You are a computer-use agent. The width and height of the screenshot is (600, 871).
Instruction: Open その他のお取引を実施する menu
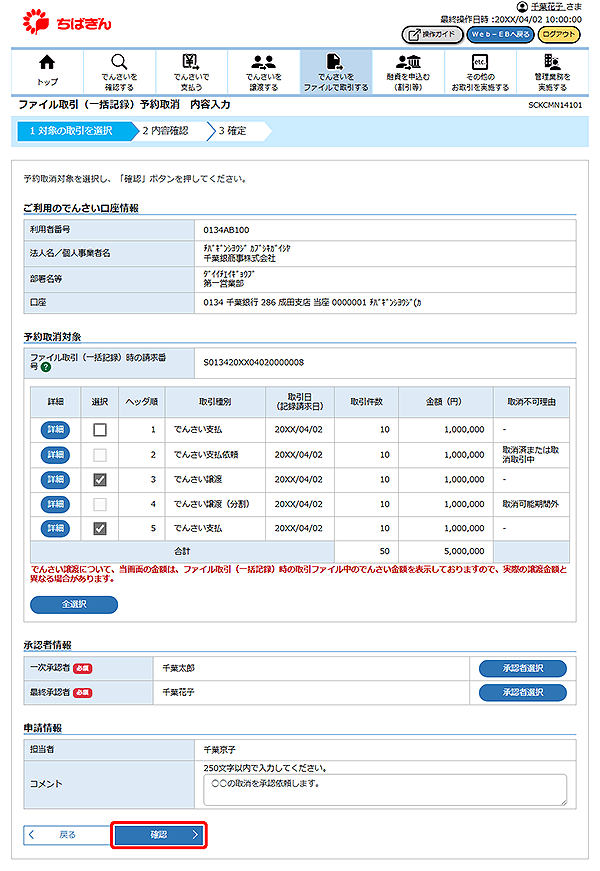[x=480, y=72]
